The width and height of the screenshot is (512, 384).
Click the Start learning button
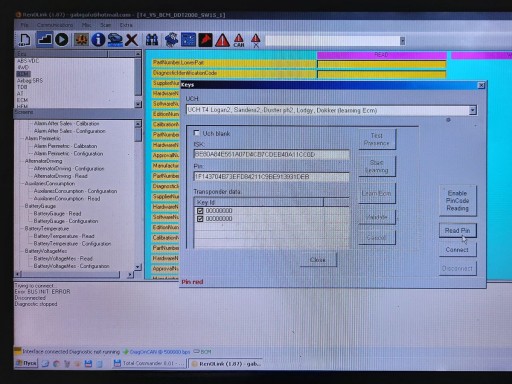pyautogui.click(x=377, y=166)
